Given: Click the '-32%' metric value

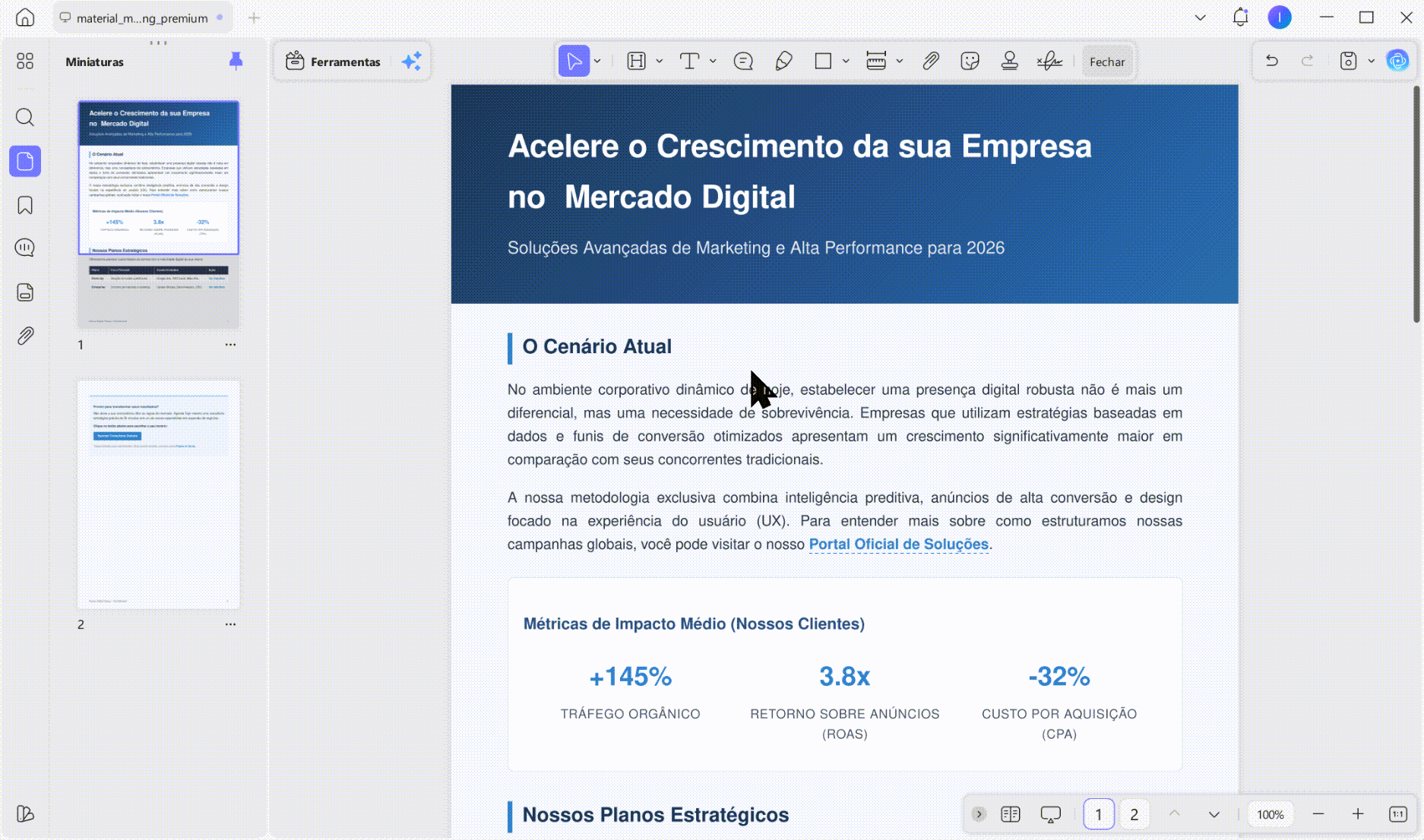Looking at the screenshot, I should 1059,677.
